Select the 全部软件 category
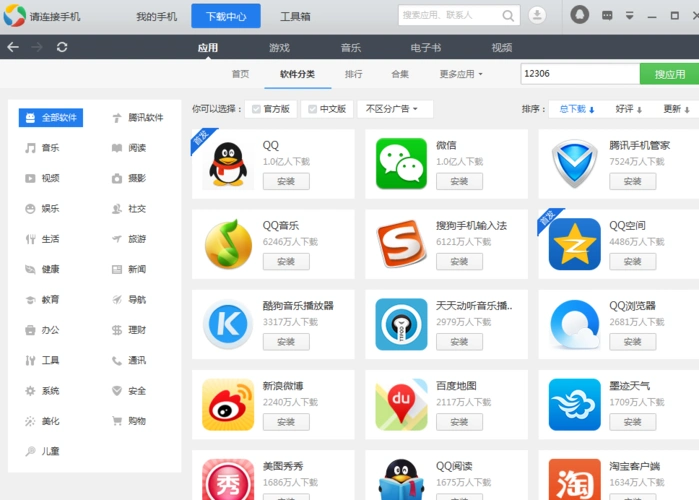The image size is (699, 500). tap(51, 118)
